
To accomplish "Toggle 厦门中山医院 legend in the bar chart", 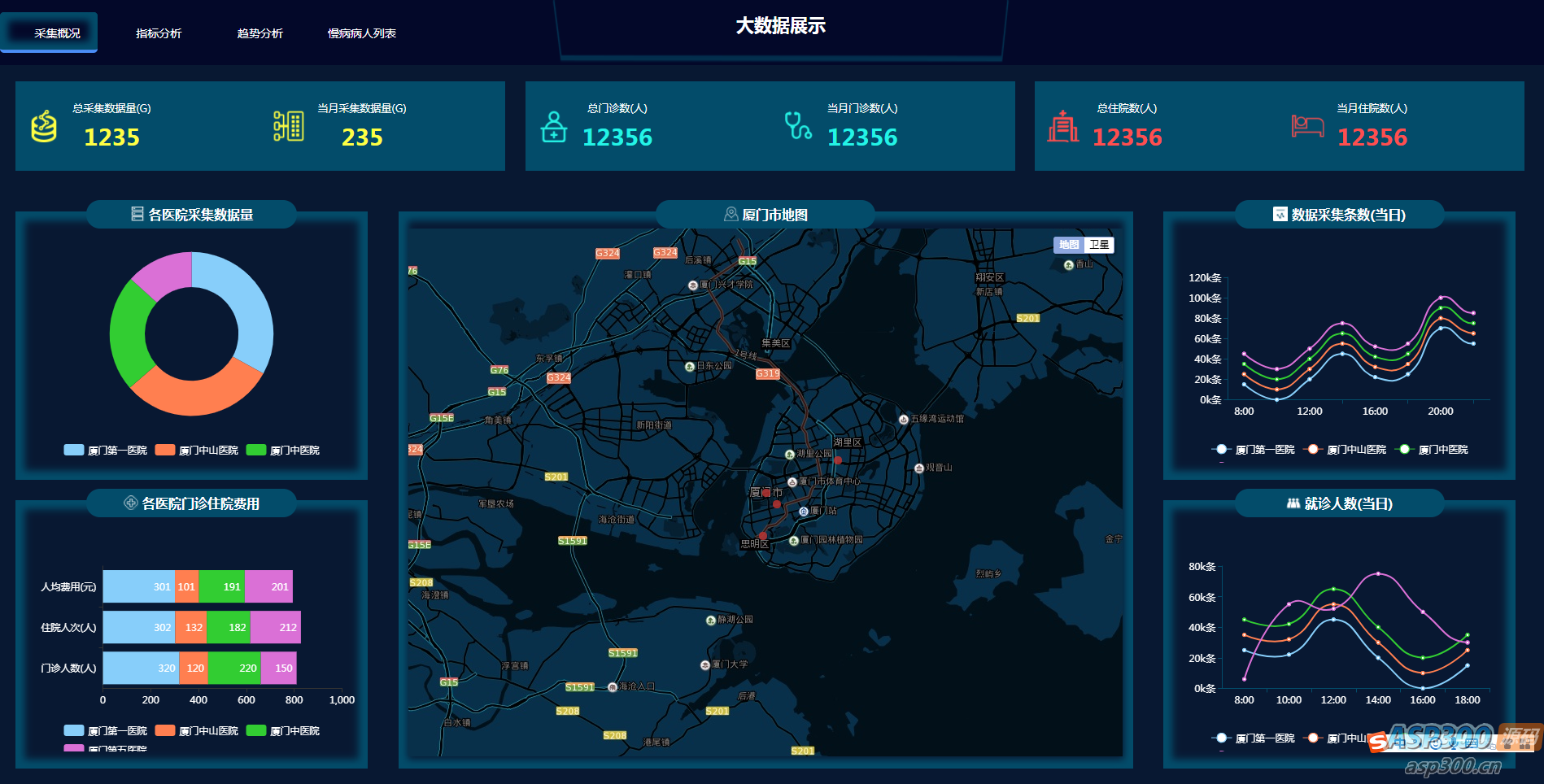I will pos(197,730).
